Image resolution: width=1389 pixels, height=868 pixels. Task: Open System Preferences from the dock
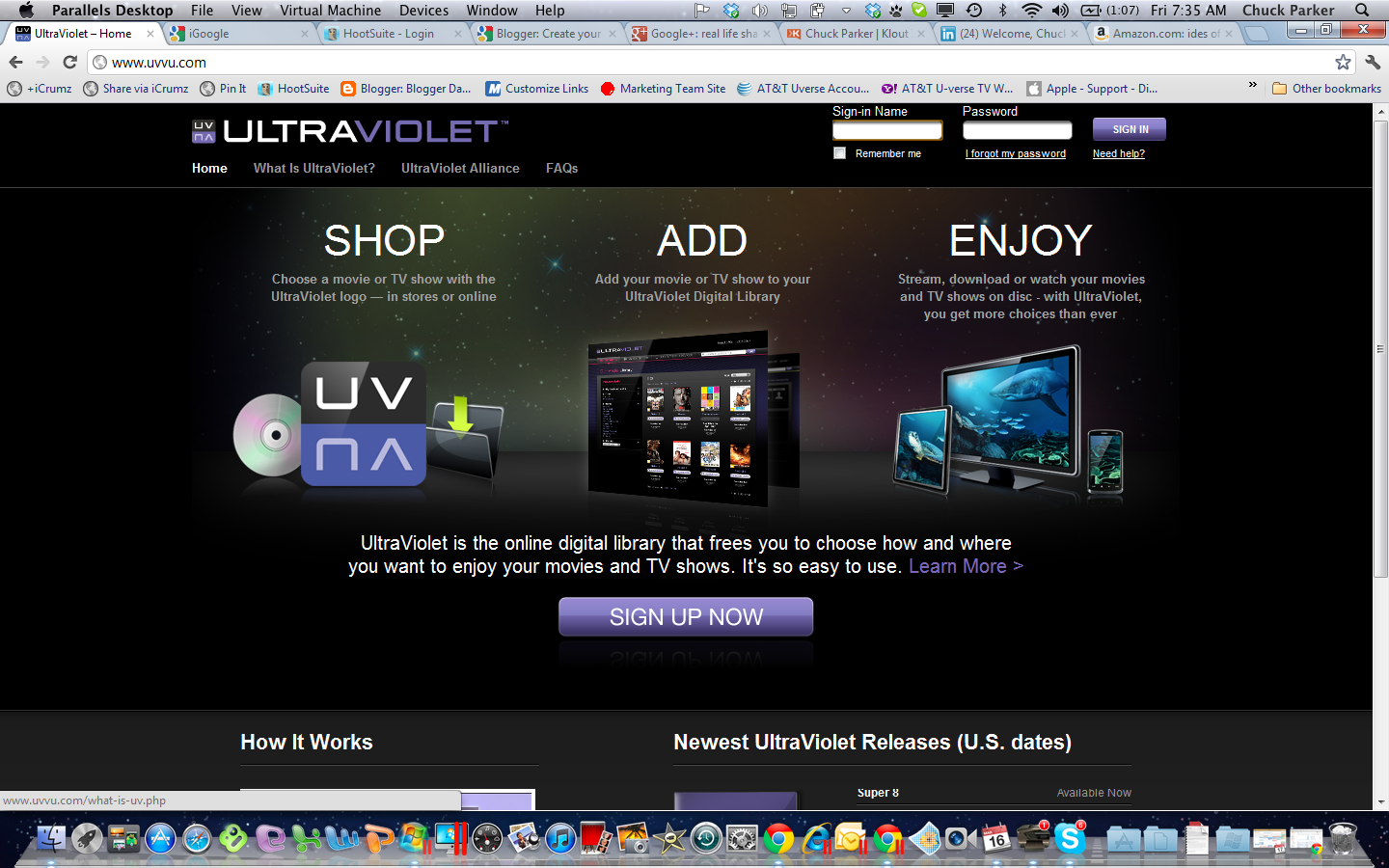tap(742, 839)
